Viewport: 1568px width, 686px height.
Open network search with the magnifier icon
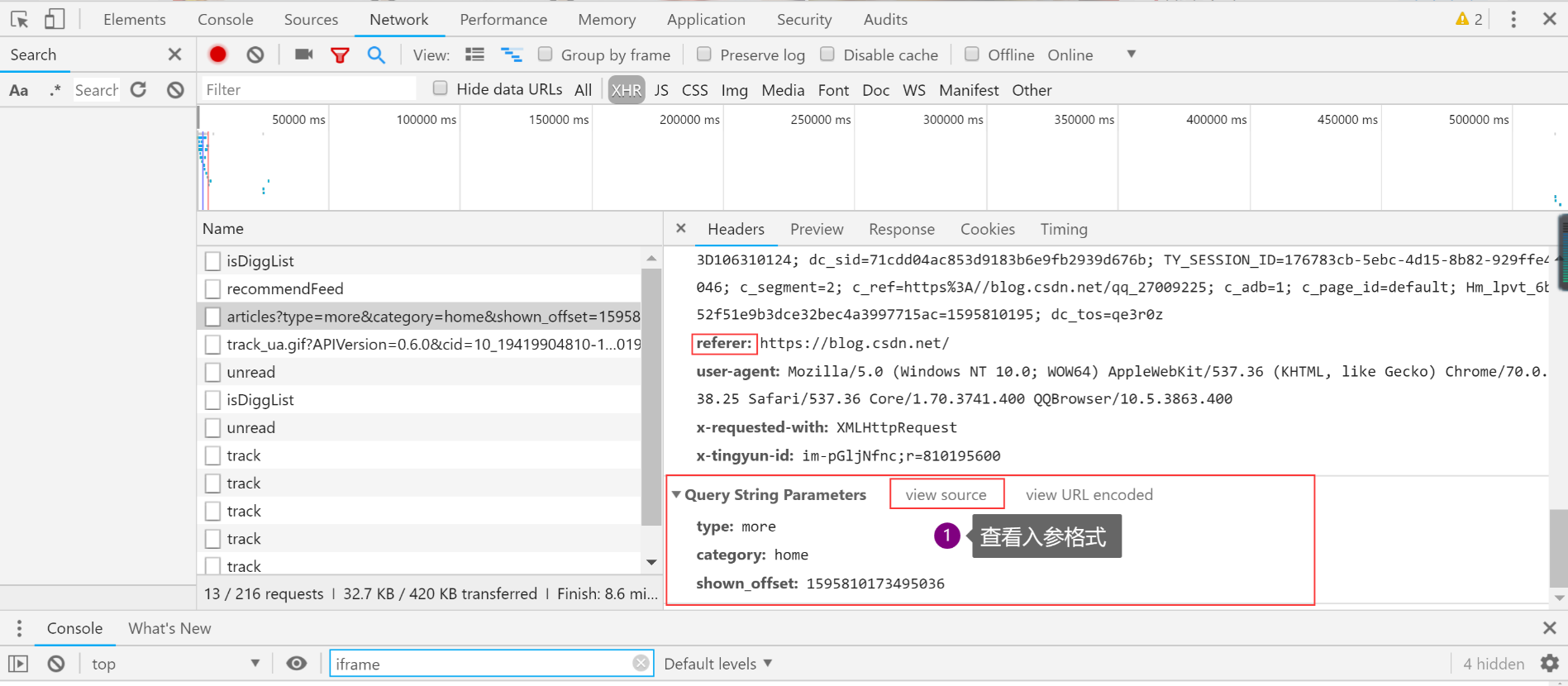pos(376,55)
